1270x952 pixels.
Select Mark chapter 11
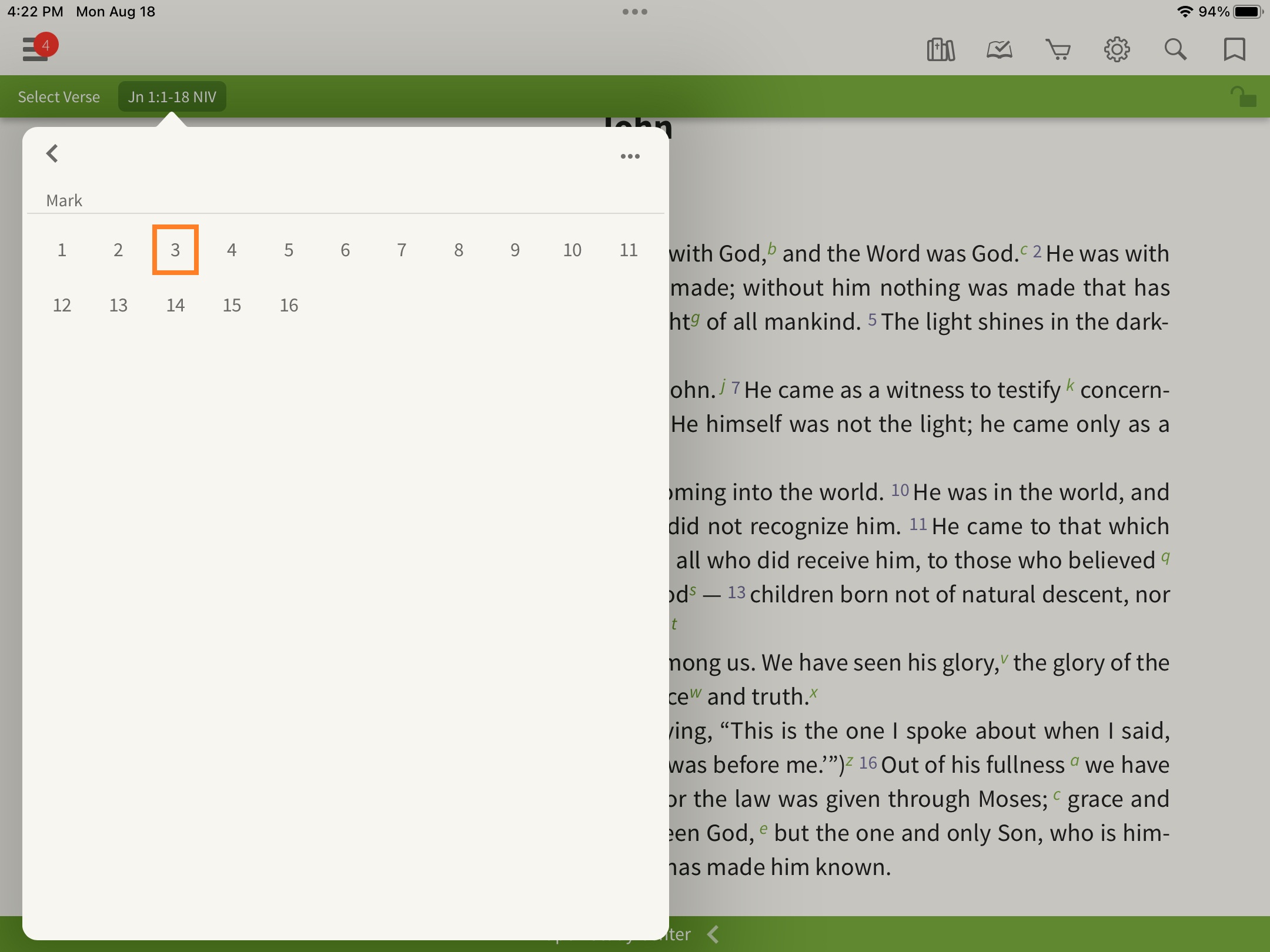[629, 250]
